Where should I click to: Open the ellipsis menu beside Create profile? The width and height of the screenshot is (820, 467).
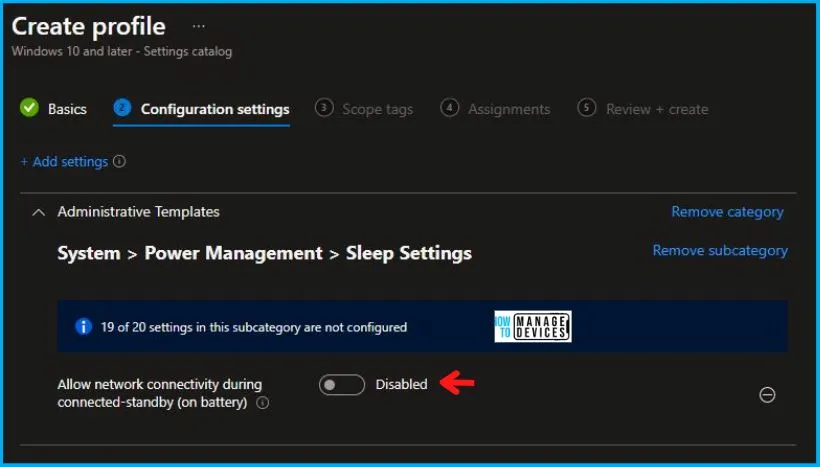pos(198,26)
